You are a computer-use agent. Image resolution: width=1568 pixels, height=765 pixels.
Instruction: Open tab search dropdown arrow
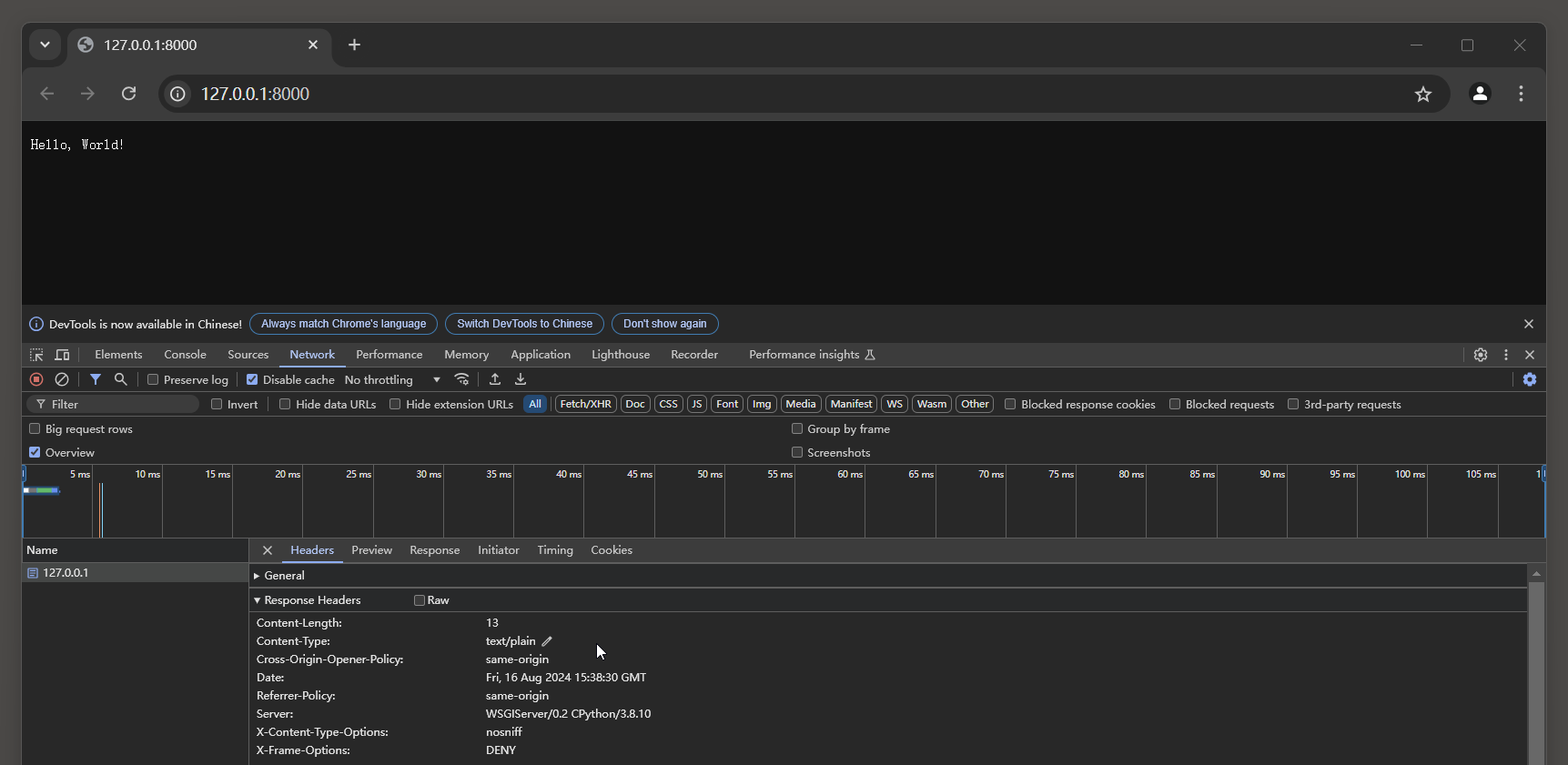pos(45,45)
